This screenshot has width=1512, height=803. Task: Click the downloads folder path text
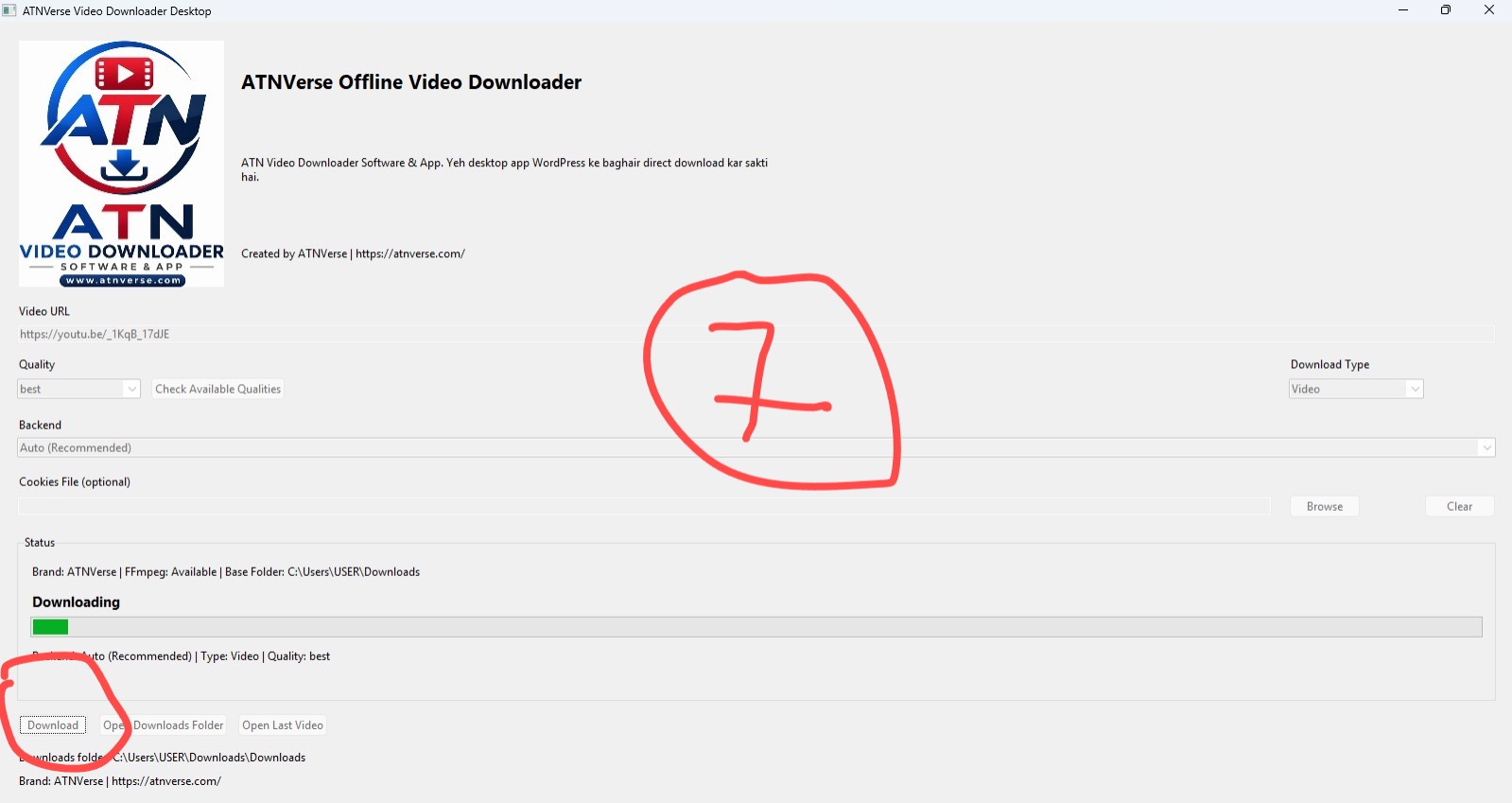click(162, 758)
